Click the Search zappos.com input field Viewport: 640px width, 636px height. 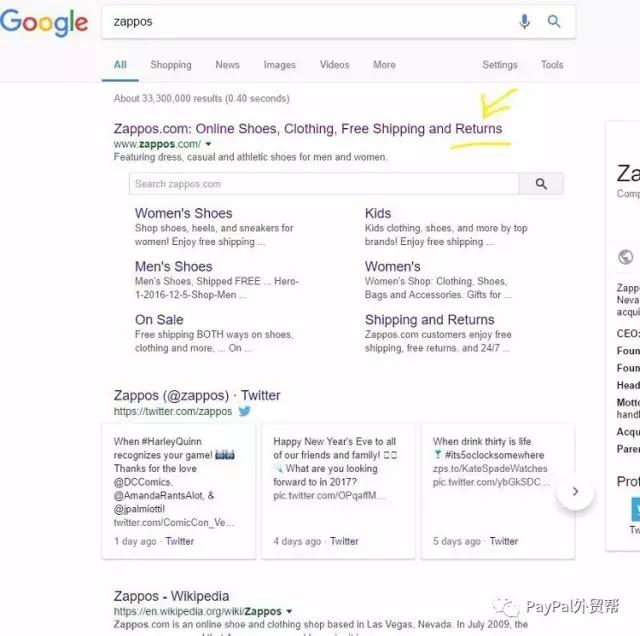click(x=324, y=184)
